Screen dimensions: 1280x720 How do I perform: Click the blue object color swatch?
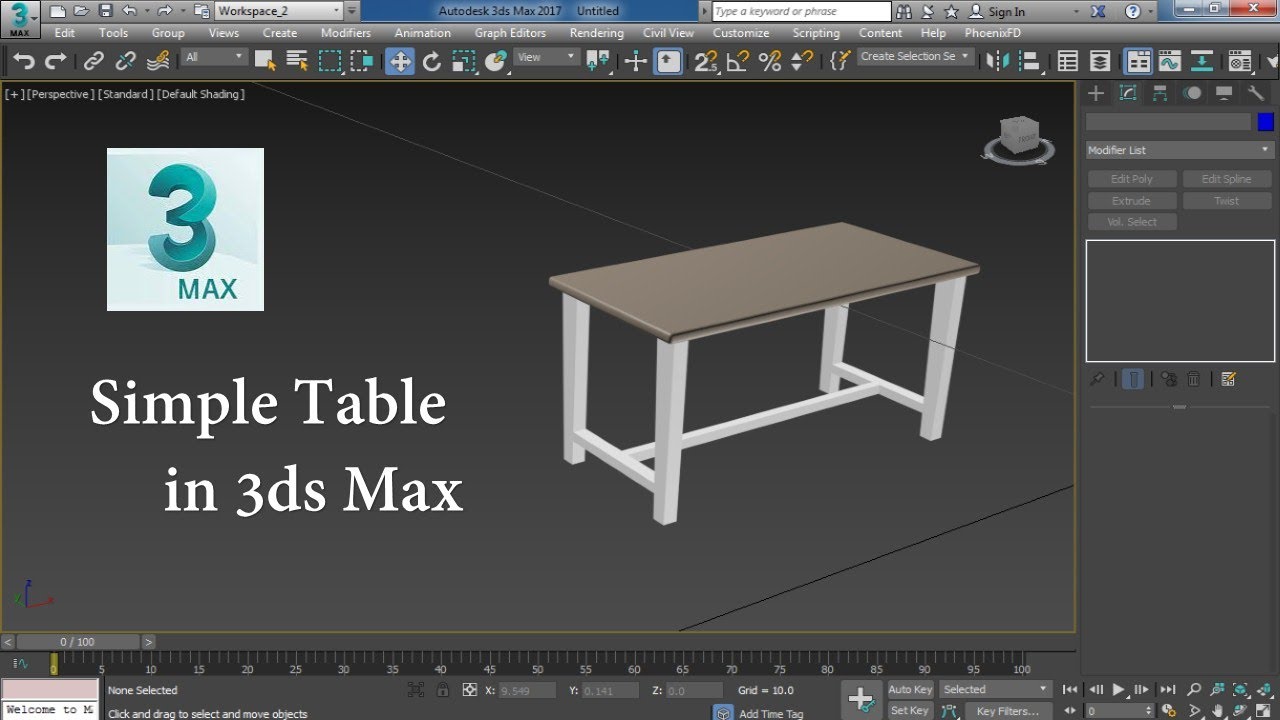[x=1266, y=122]
